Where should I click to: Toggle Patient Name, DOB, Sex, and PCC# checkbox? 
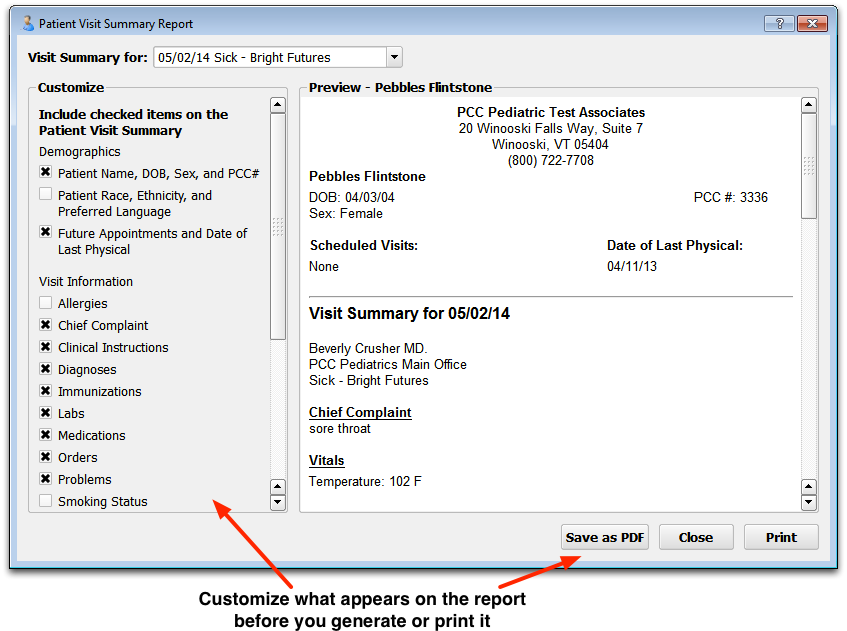[46, 172]
